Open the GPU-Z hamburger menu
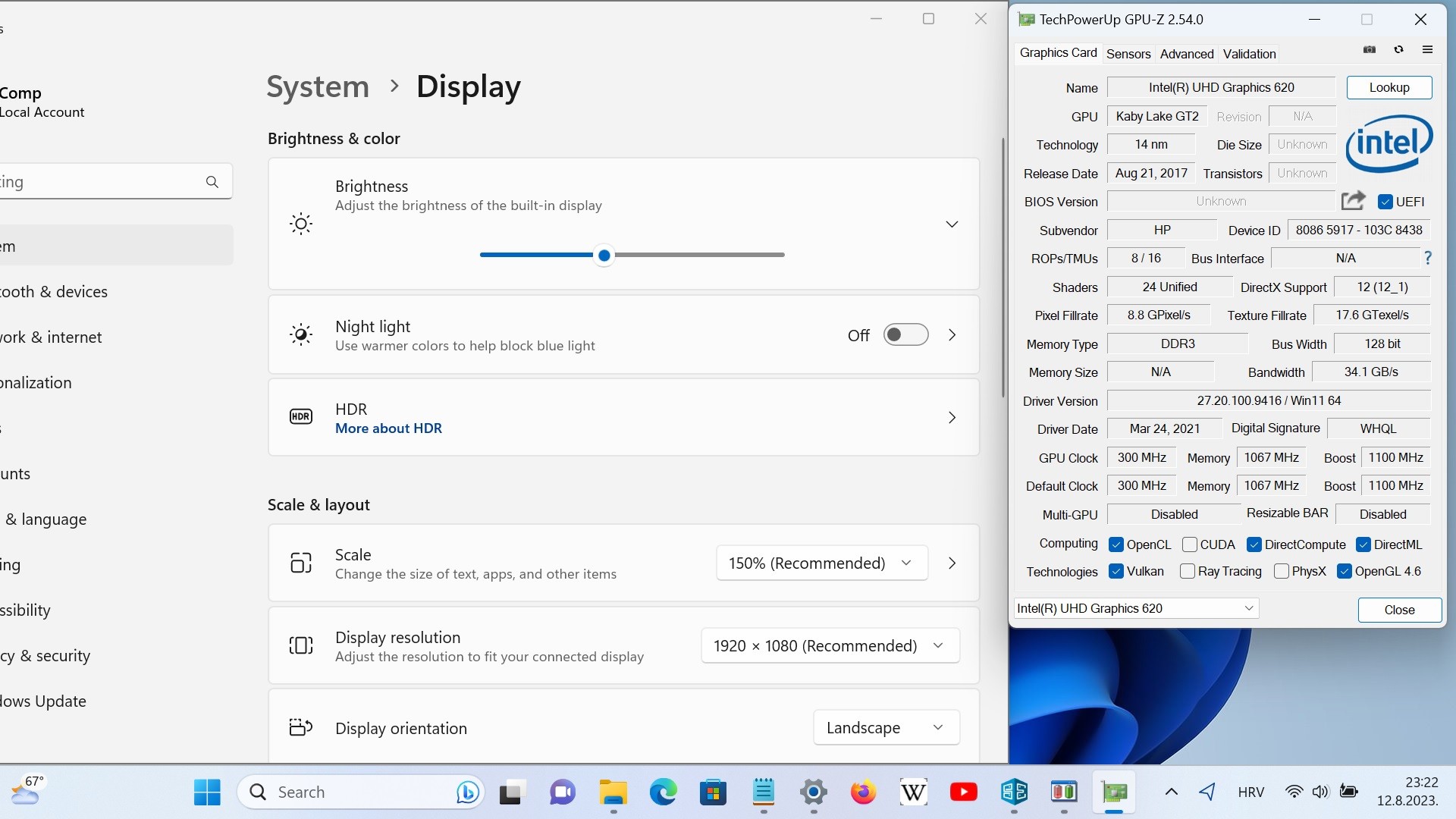This screenshot has height=819, width=1456. point(1427,50)
